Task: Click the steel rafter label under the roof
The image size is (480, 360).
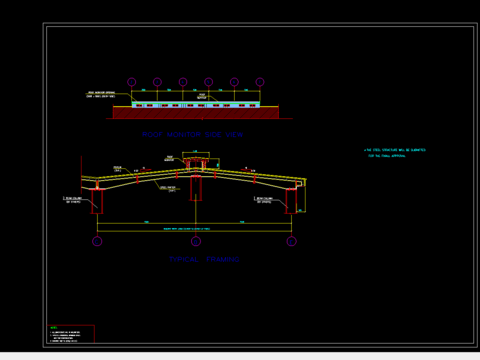Action: (168, 189)
